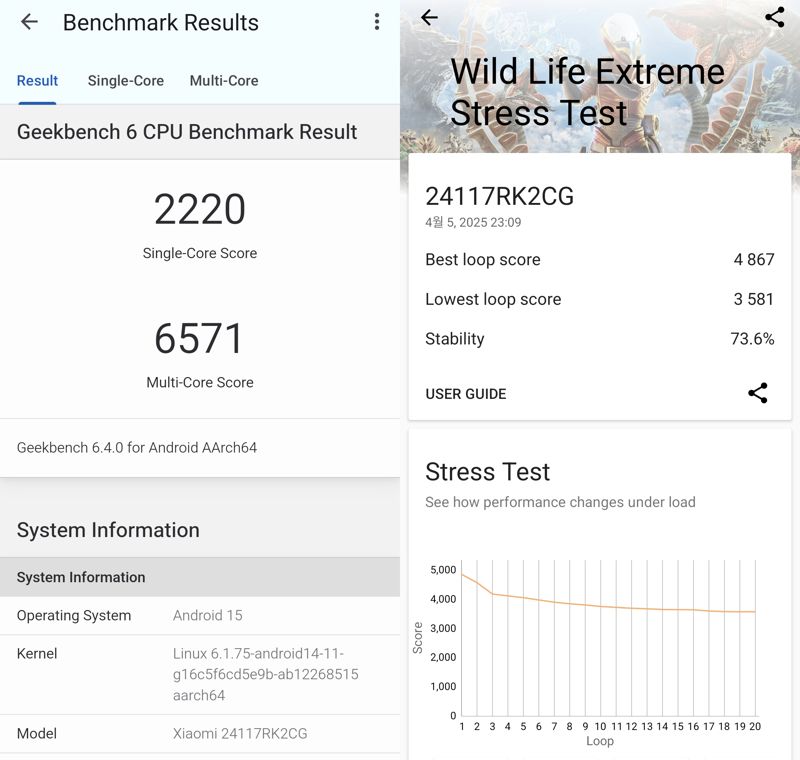Select the Model Xiaomi 24117RK2CG row
The width and height of the screenshot is (800, 760).
pos(200,733)
